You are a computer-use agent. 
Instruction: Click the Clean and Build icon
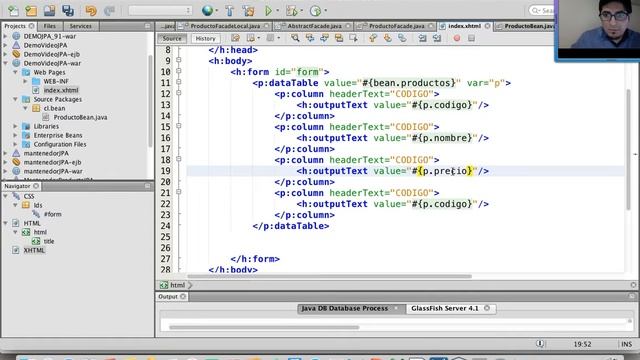click(249, 11)
